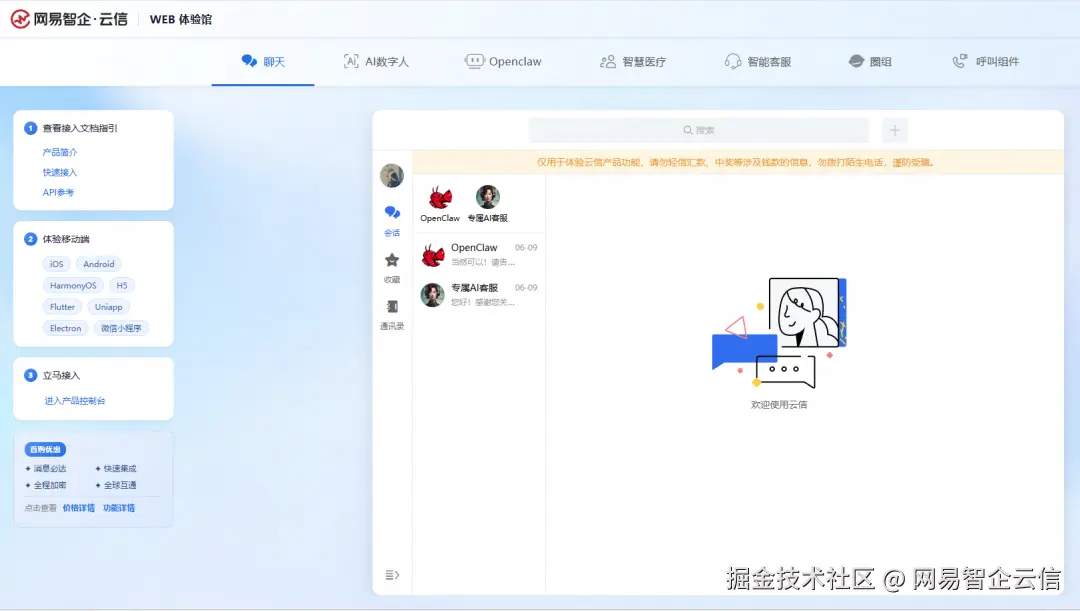Open the user profile avatar
This screenshot has width=1080, height=611.
tap(392, 176)
